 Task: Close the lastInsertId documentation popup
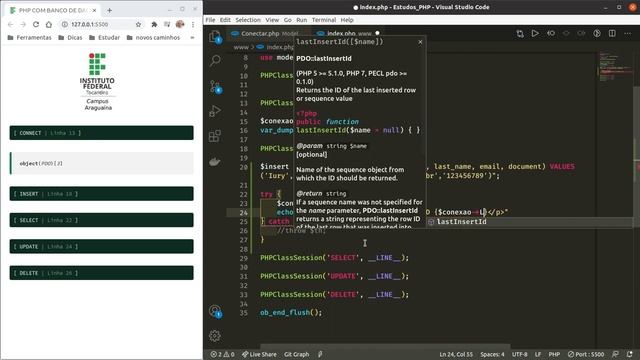point(420,42)
